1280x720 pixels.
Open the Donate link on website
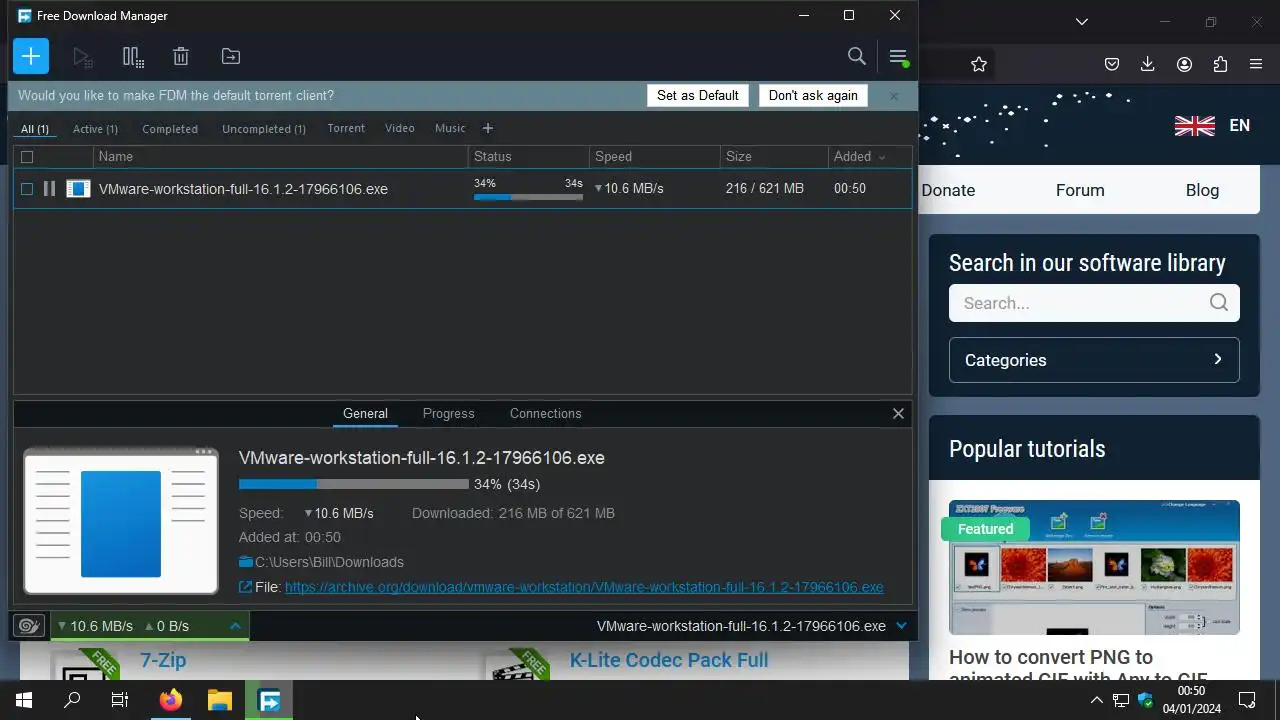[948, 190]
